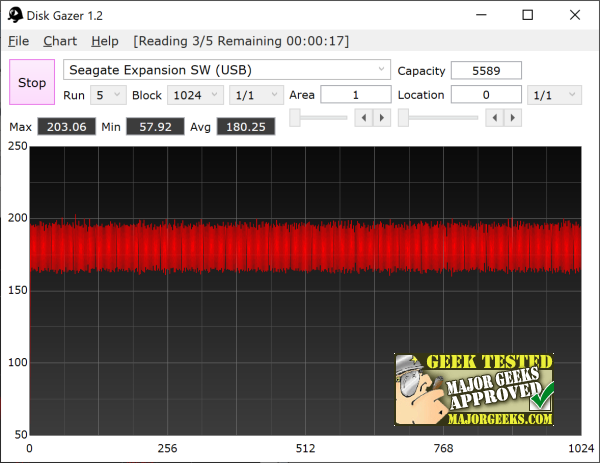Click the Min value 57.92

(x=155, y=127)
